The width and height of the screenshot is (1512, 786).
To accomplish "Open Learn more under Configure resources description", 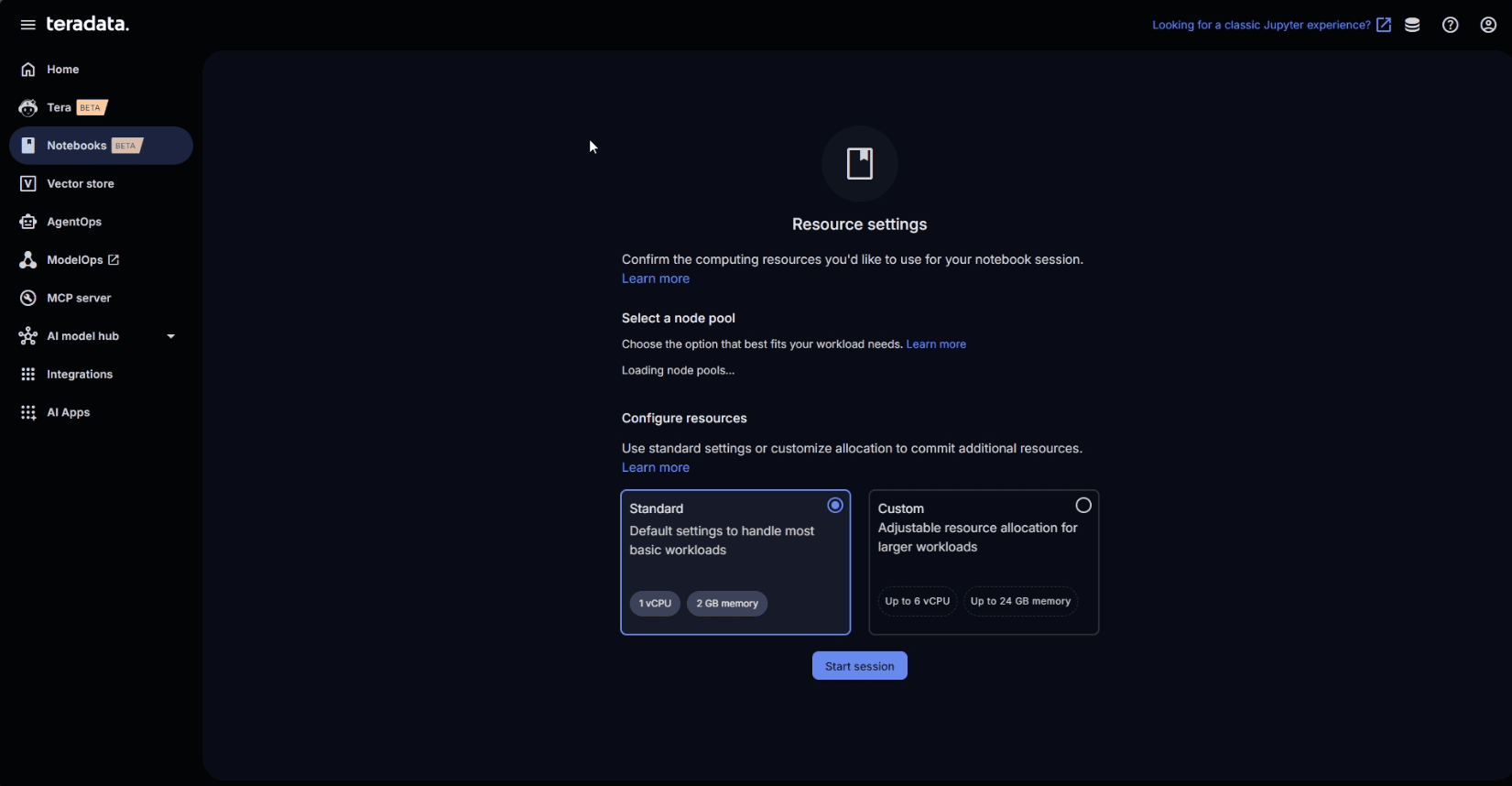I will (656, 467).
